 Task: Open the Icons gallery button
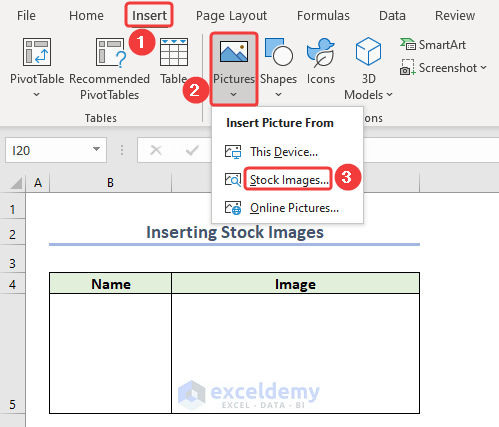[321, 61]
